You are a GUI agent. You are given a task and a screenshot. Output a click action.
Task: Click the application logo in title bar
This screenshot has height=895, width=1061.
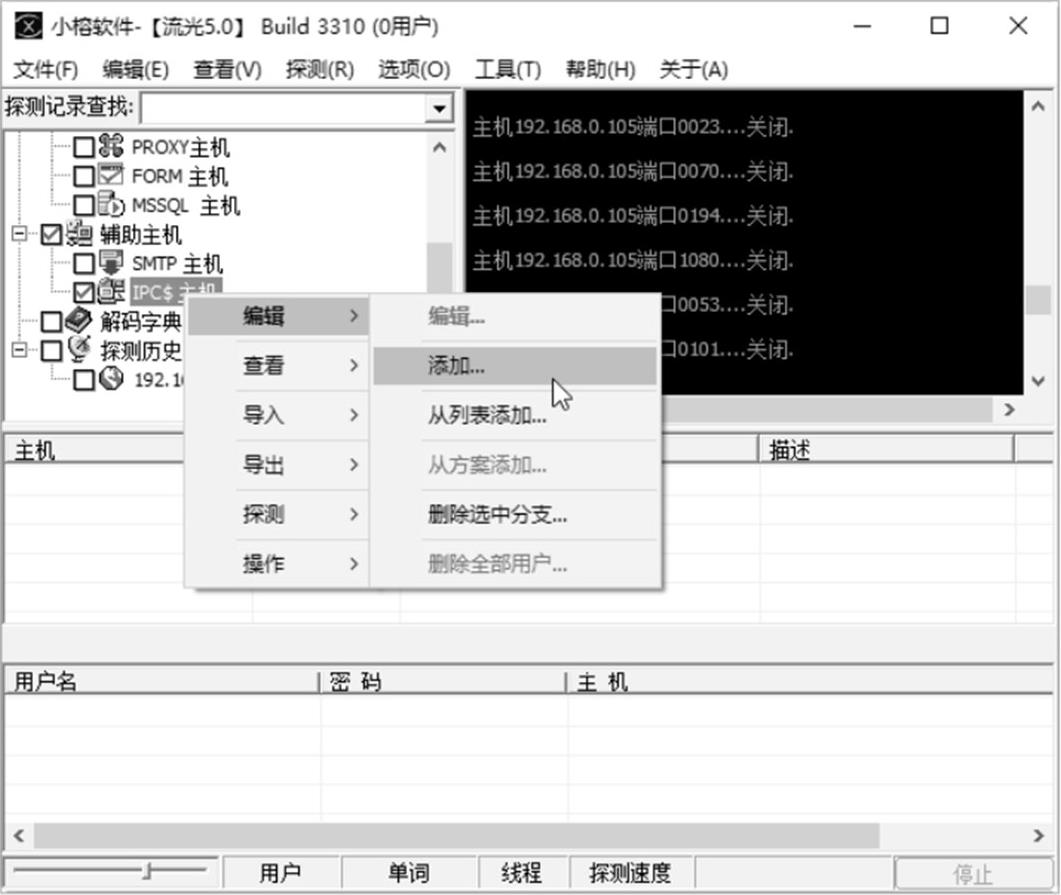coord(28,27)
